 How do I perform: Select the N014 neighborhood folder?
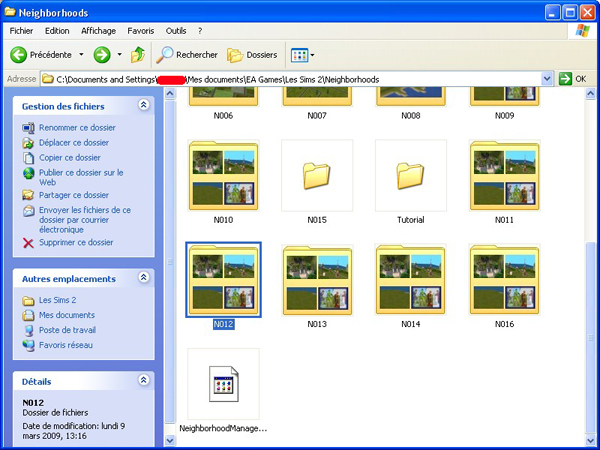411,280
